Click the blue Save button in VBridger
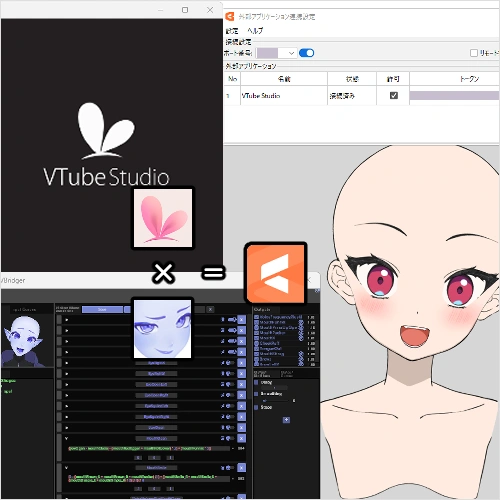The image size is (500, 500). pyautogui.click(x=102, y=309)
